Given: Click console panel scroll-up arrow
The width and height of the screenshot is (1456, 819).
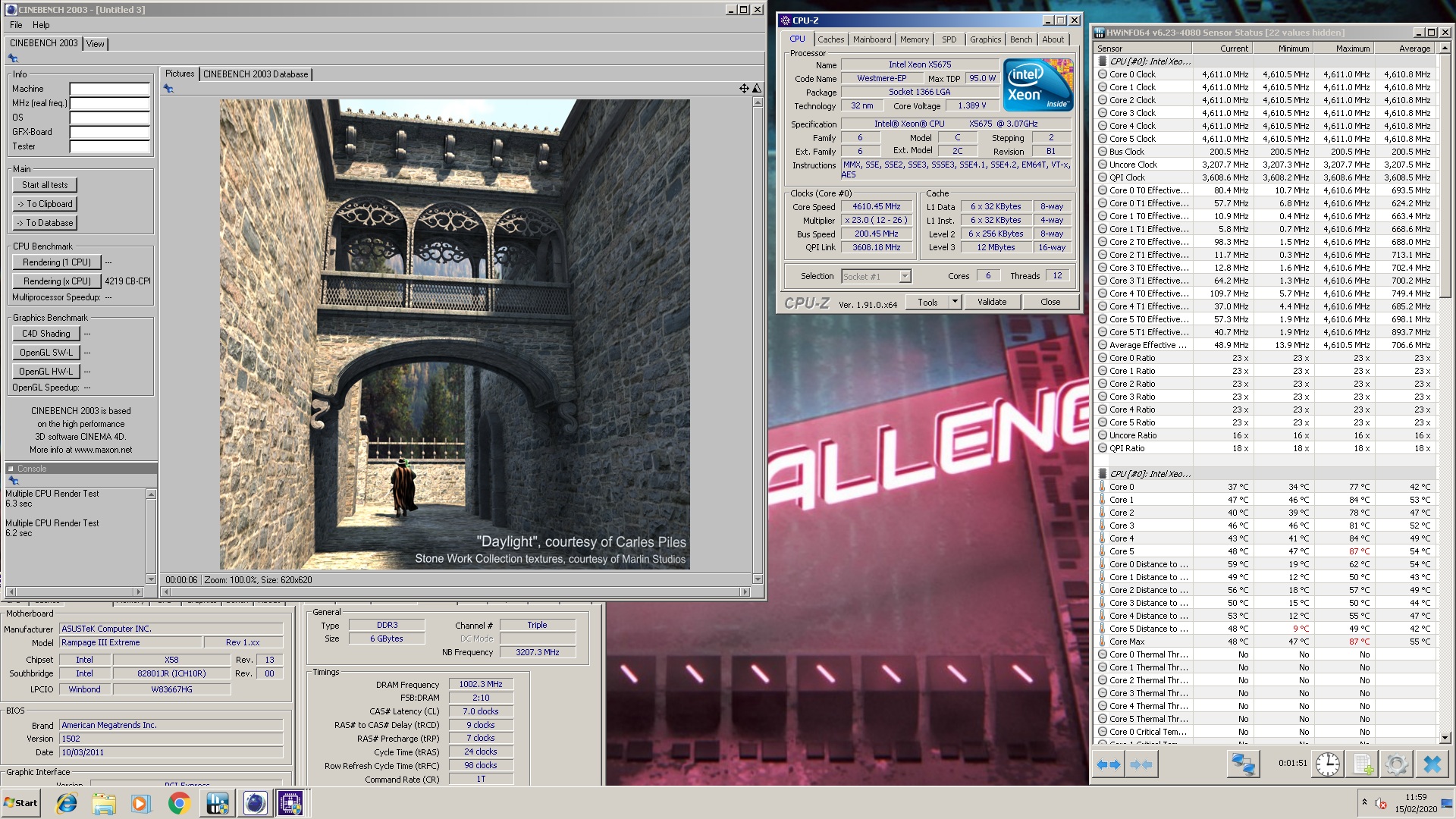Looking at the screenshot, I should tap(151, 494).
